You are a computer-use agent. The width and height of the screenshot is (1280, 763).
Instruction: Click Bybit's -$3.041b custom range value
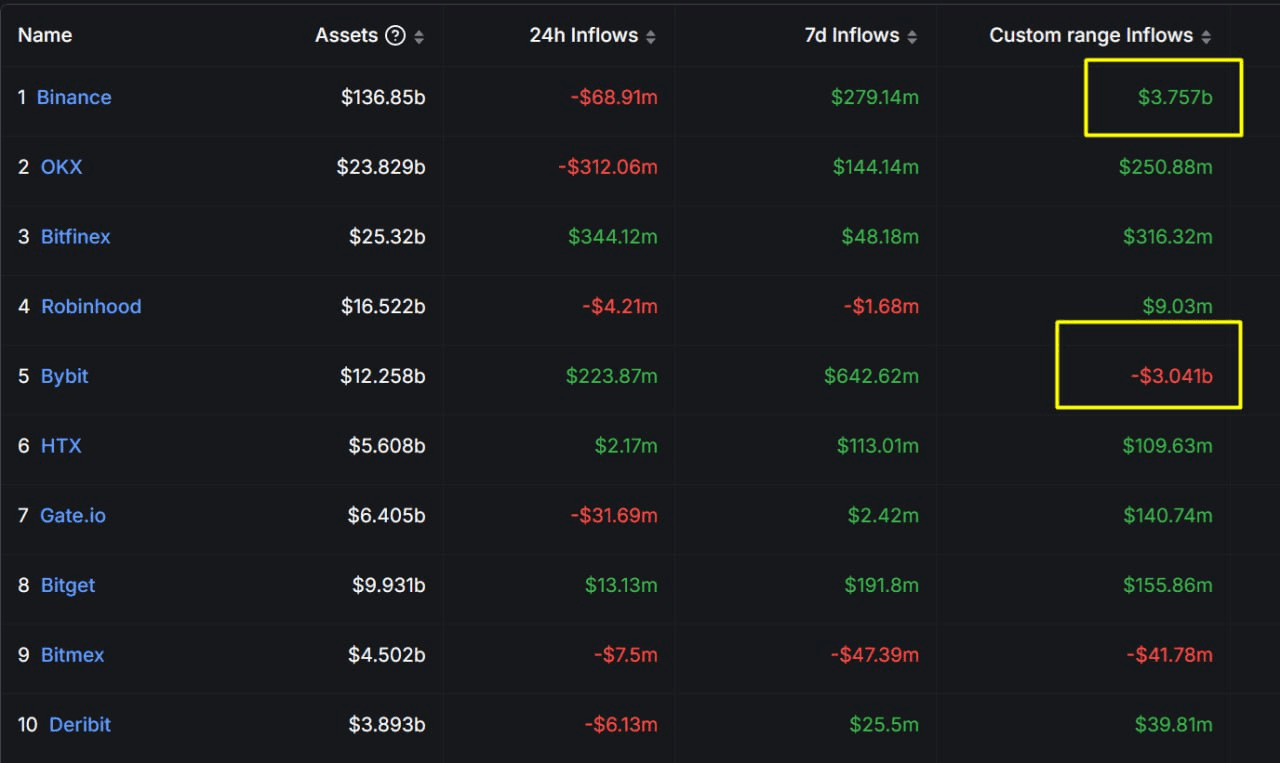[1171, 377]
